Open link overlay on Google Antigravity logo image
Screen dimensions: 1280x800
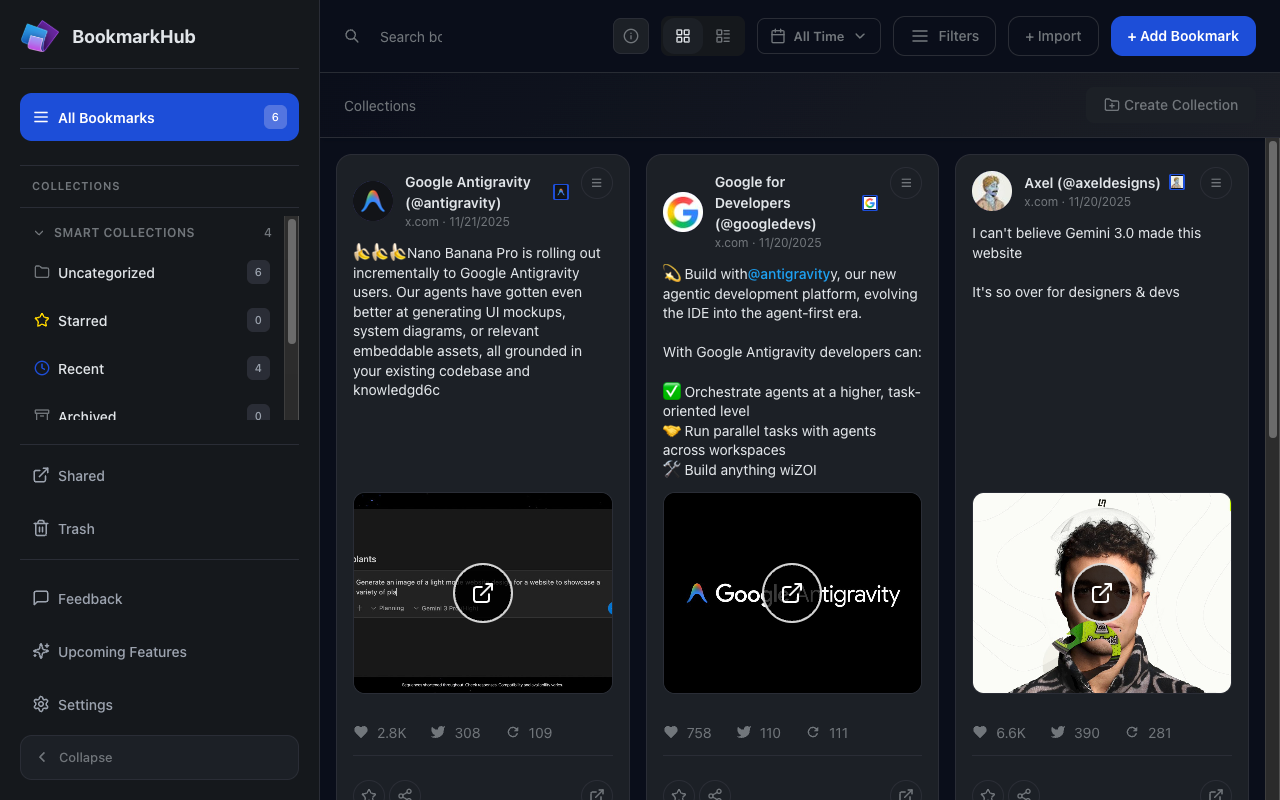click(792, 593)
